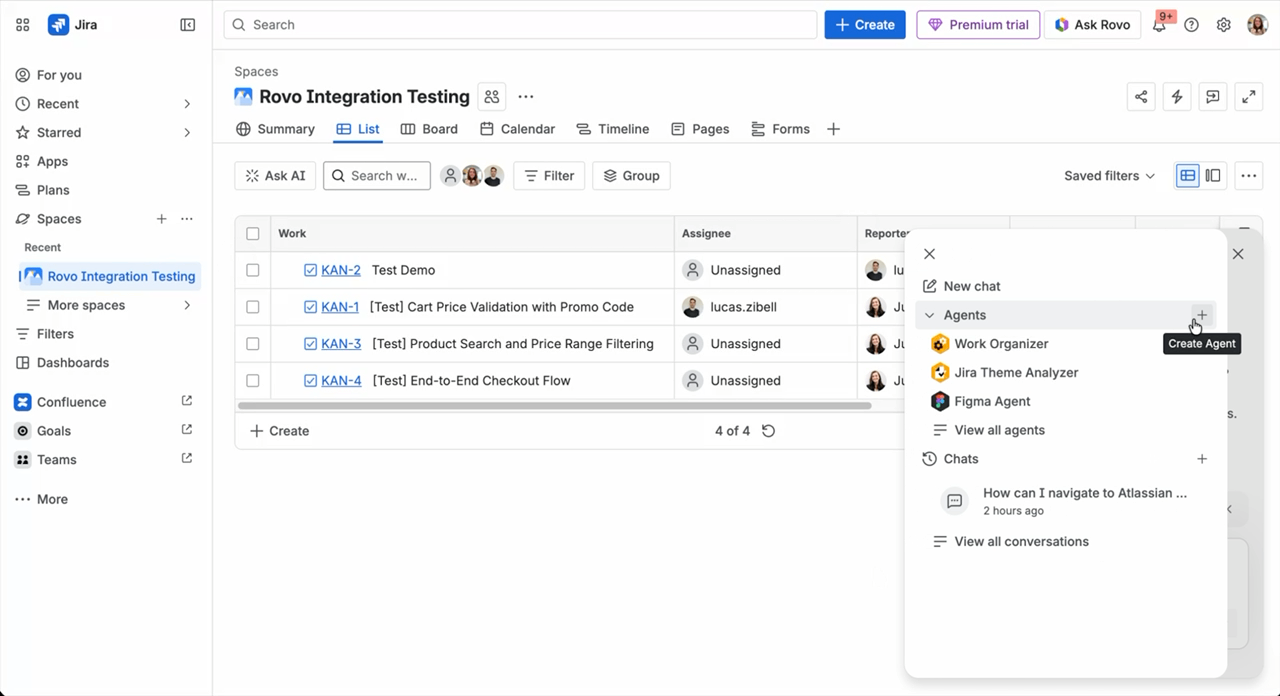Open the Help question mark icon
Viewport: 1280px width, 696px height.
1191,25
